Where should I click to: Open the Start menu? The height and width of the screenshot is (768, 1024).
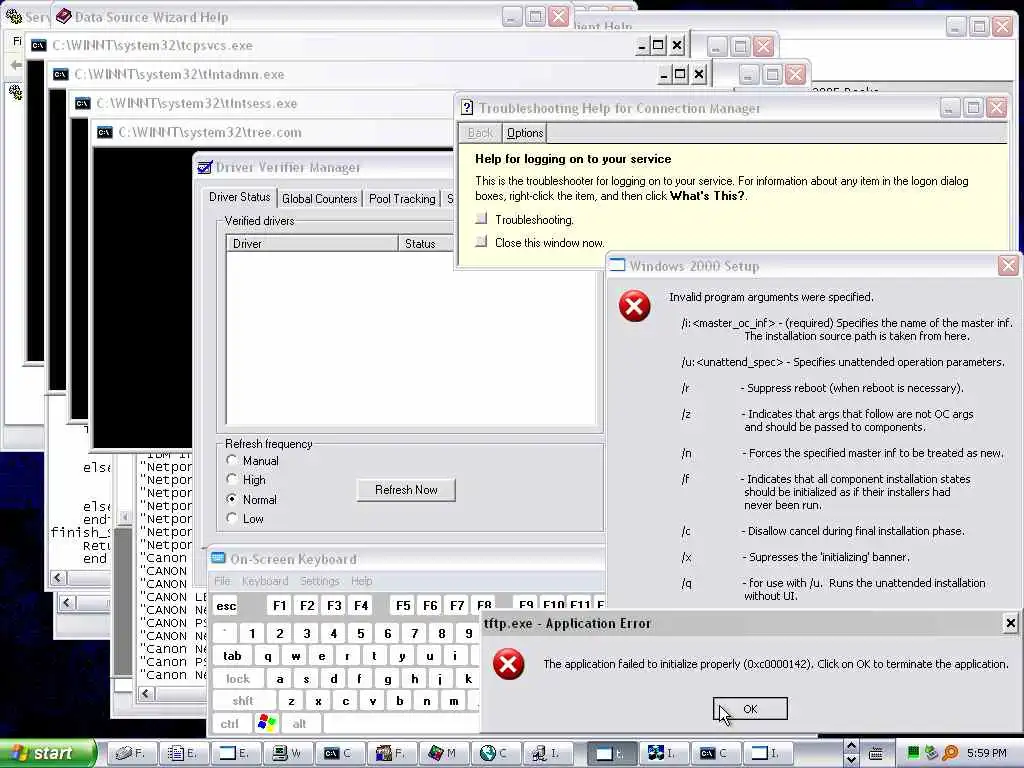(48, 753)
